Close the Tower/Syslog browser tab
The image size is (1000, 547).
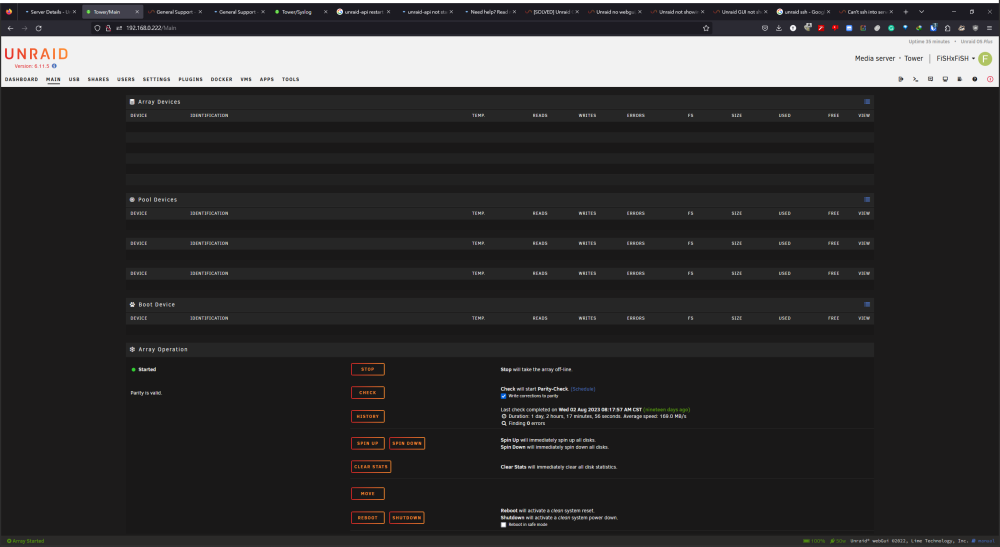click(x=325, y=11)
